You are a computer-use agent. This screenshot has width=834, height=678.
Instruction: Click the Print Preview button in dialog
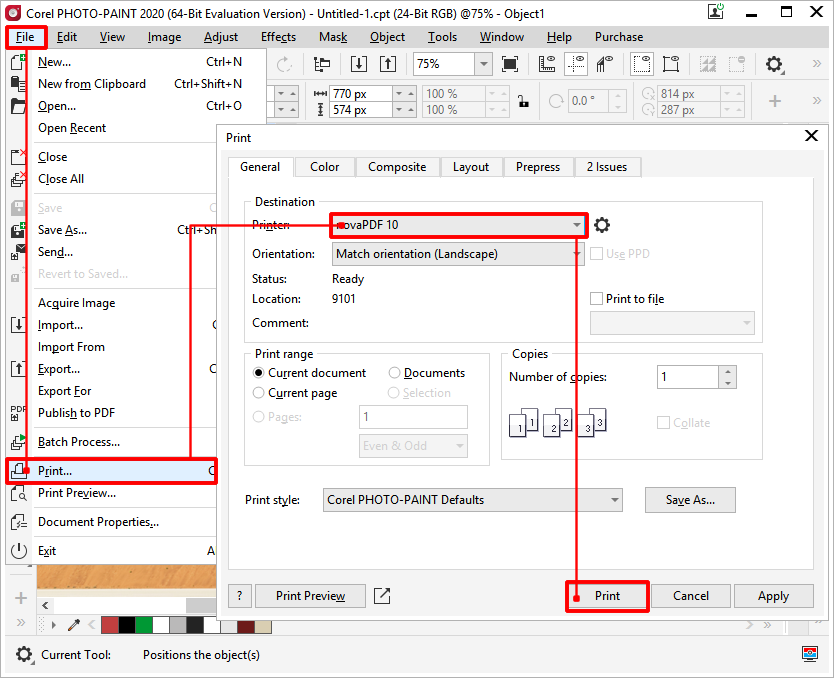pos(311,596)
